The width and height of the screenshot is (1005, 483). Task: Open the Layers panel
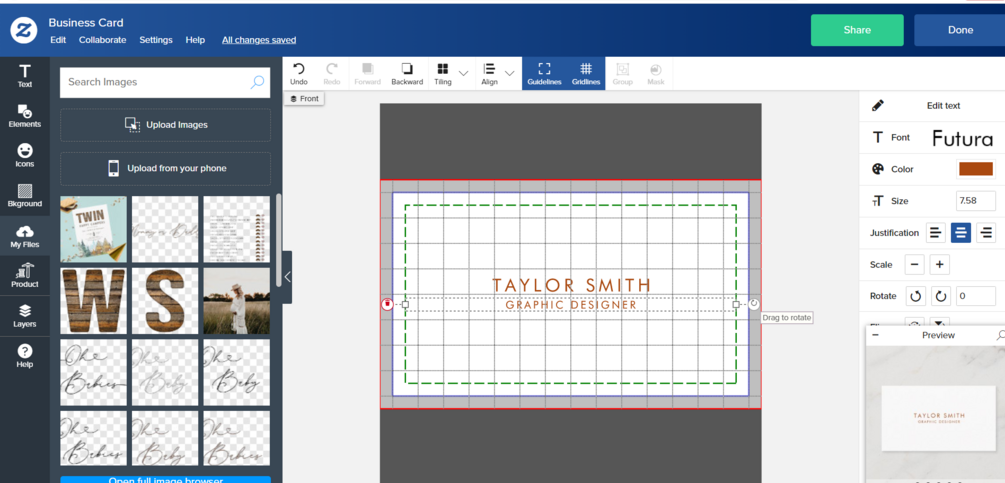click(24, 315)
